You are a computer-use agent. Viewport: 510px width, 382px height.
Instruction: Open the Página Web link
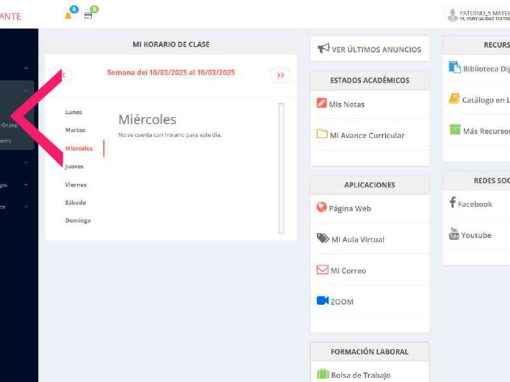click(x=350, y=209)
